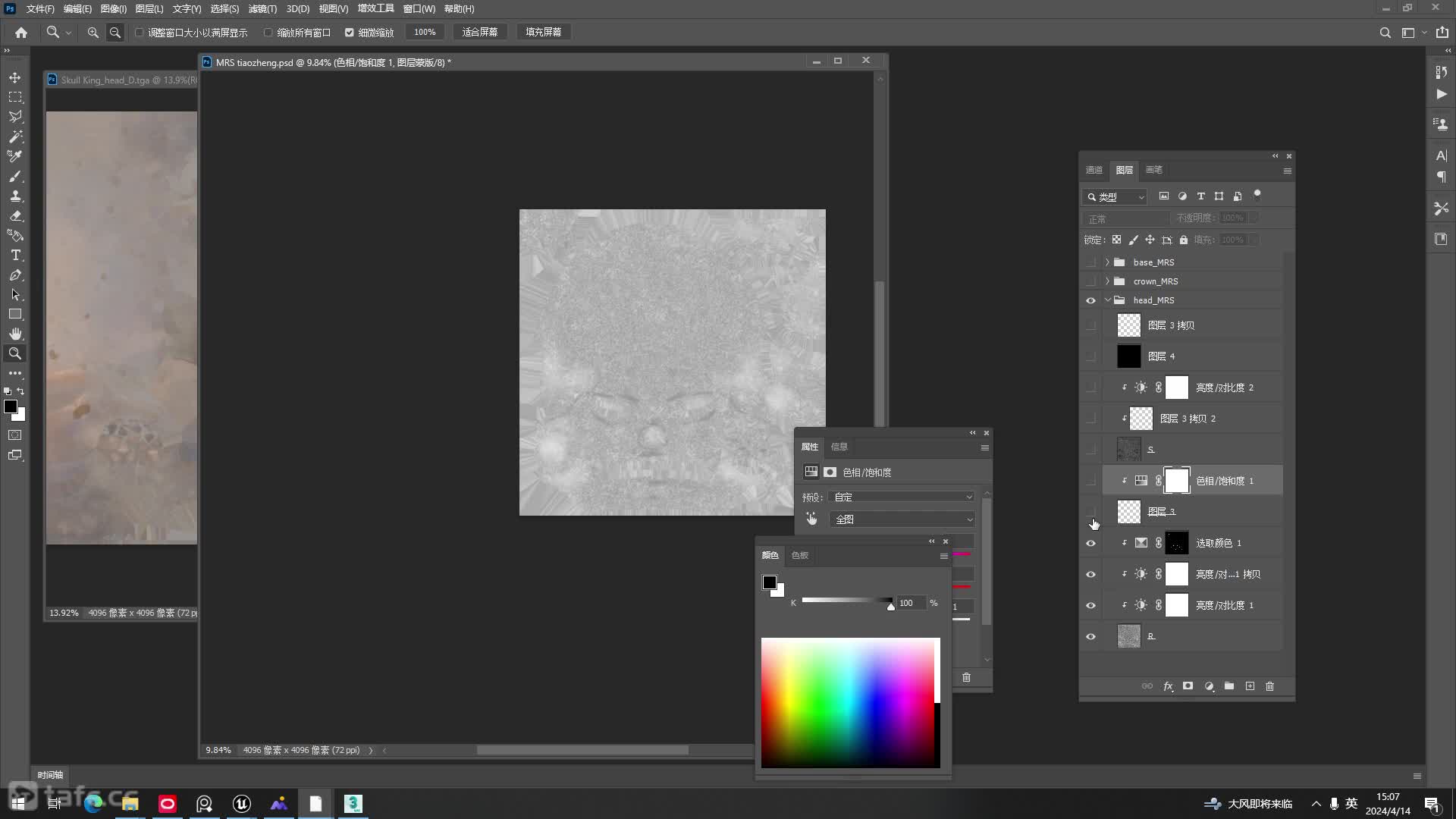Open the 全图 channel dropdown
Screen dimensions: 1456x819
[x=902, y=519]
